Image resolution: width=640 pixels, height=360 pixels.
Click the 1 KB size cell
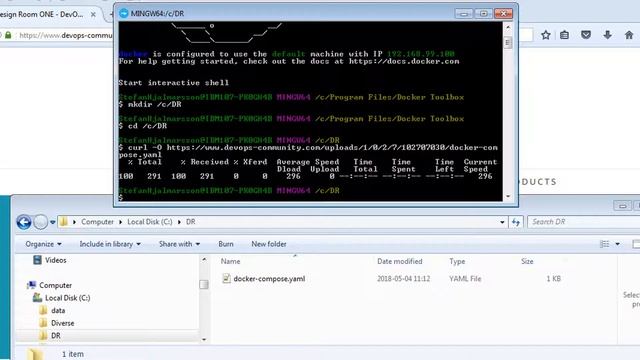pyautogui.click(x=553, y=279)
